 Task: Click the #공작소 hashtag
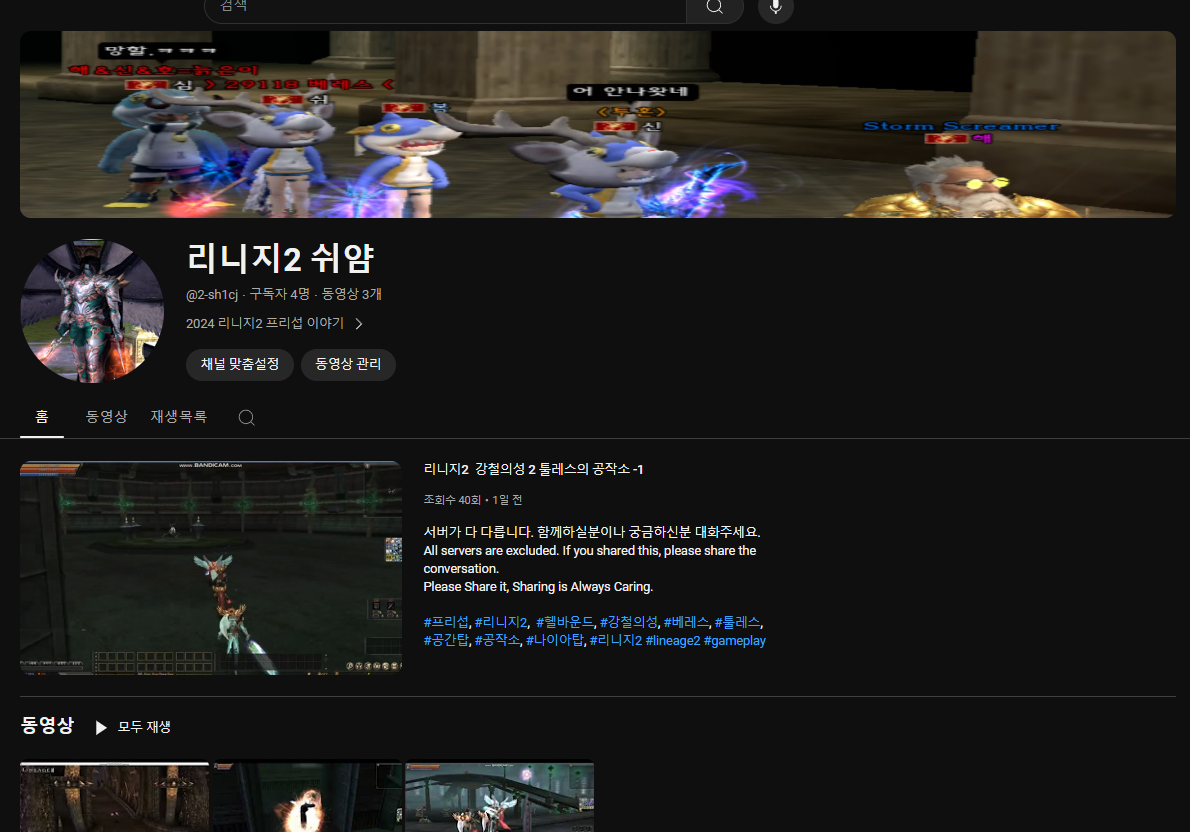(497, 641)
